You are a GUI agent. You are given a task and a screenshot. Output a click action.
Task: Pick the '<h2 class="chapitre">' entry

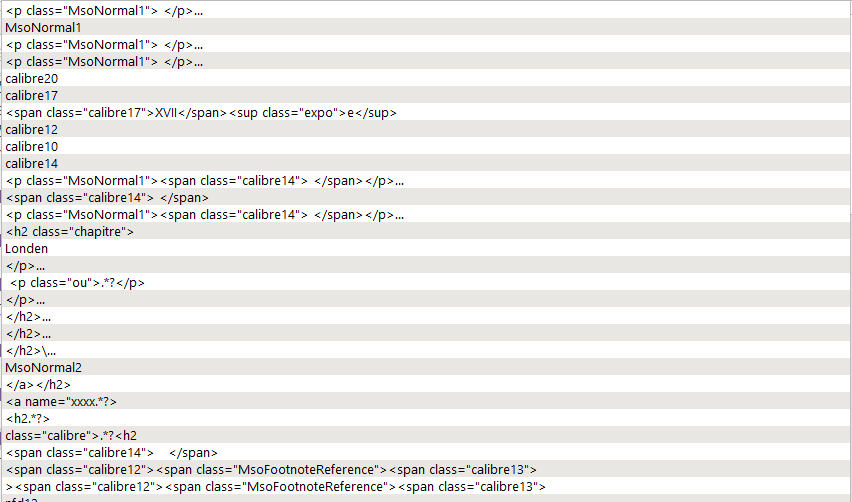[69, 231]
